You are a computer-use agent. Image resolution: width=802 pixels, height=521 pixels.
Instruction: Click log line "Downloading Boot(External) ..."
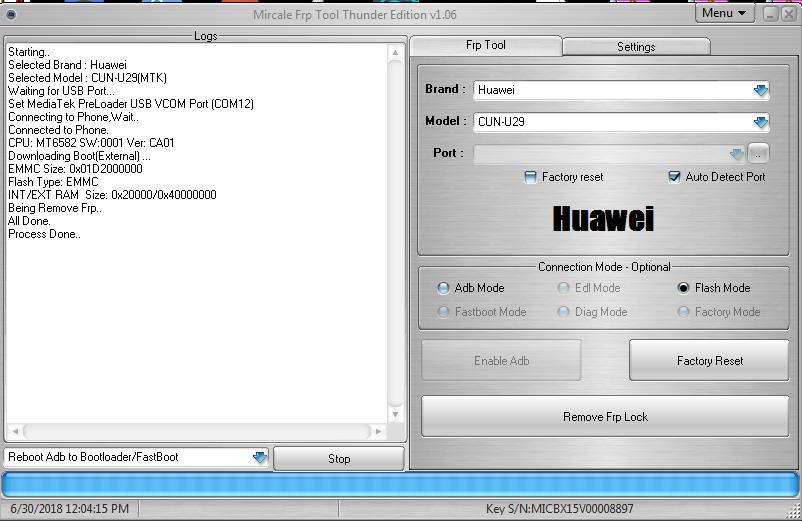tap(79, 156)
